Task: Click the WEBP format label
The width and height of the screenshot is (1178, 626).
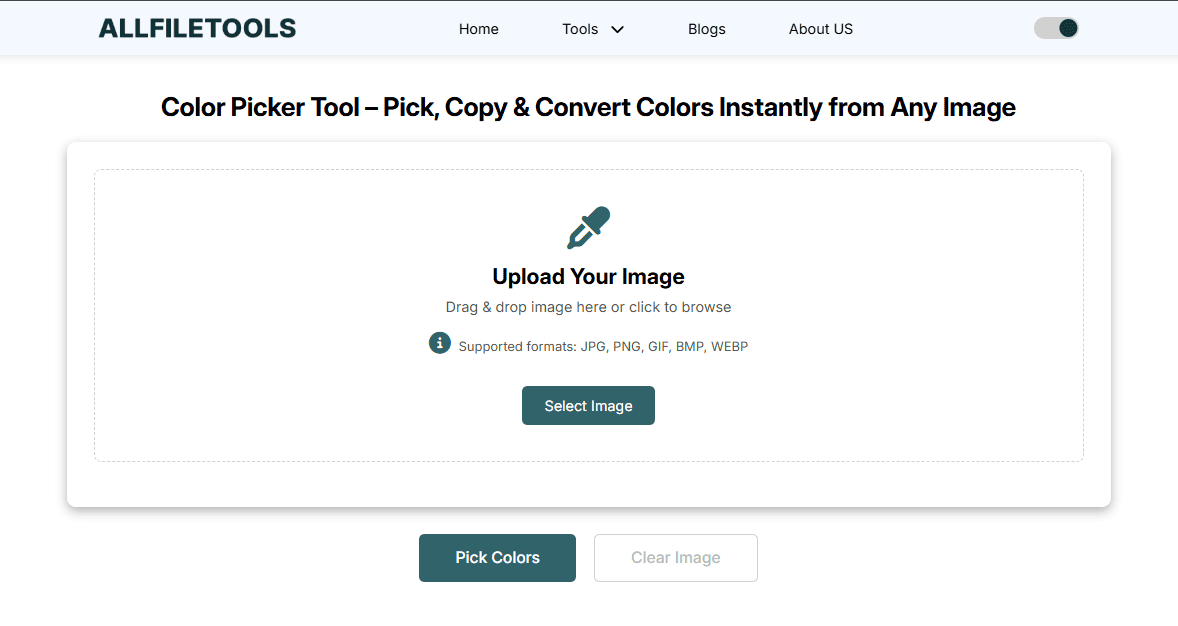Action: (x=729, y=347)
